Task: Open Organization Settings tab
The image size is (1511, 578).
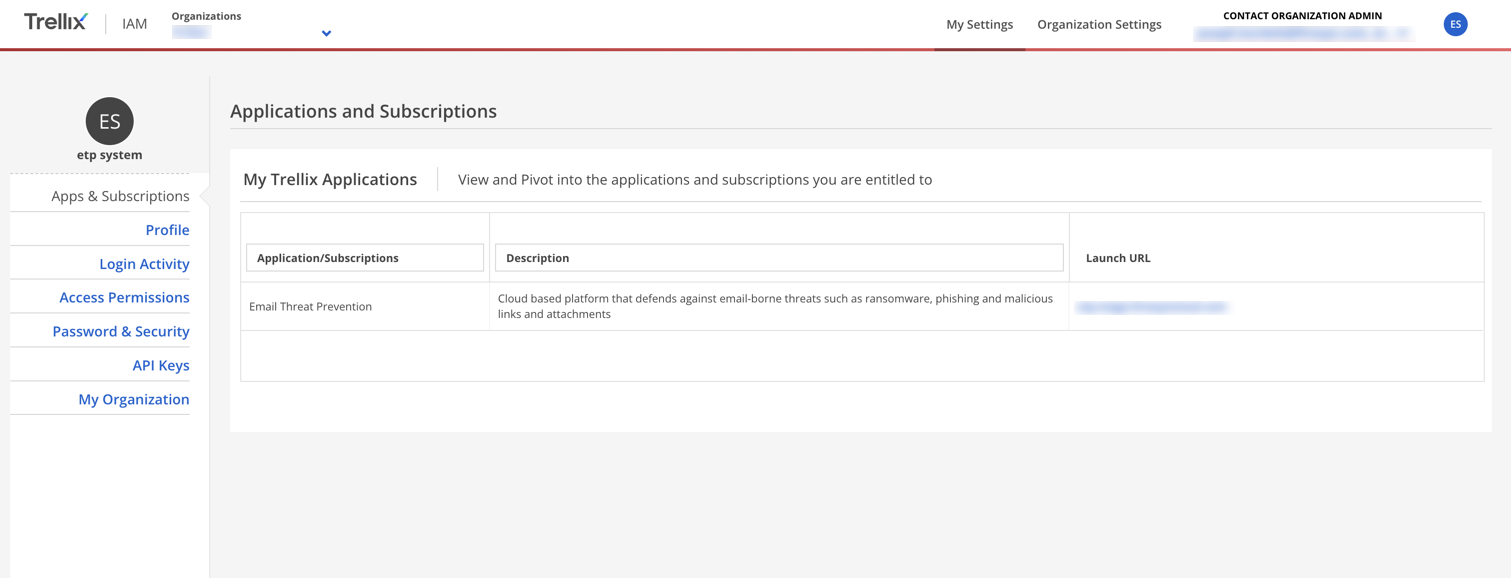Action: (x=1099, y=24)
